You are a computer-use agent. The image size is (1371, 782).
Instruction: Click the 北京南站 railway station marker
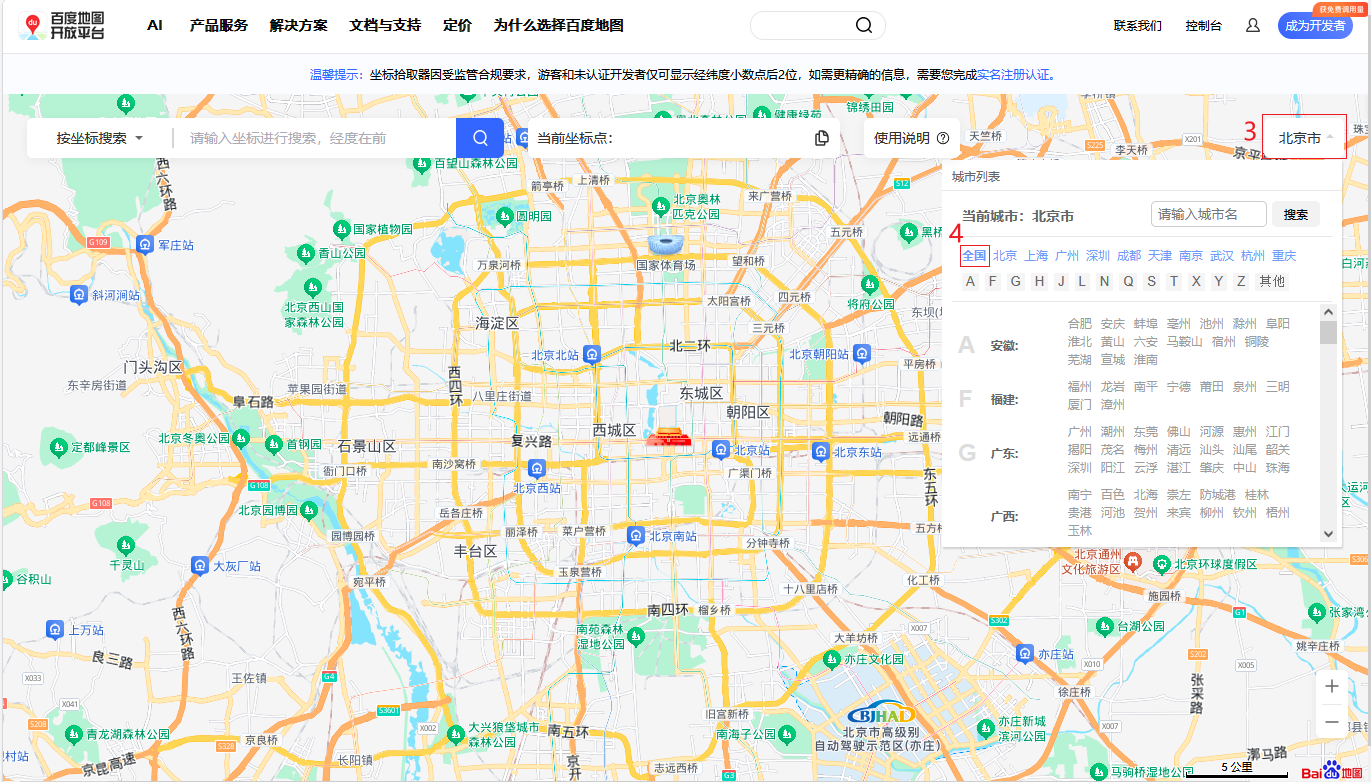pos(635,536)
